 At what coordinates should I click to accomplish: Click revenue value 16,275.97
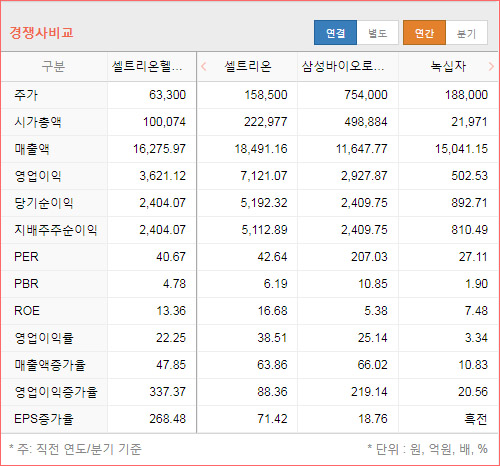(x=159, y=149)
